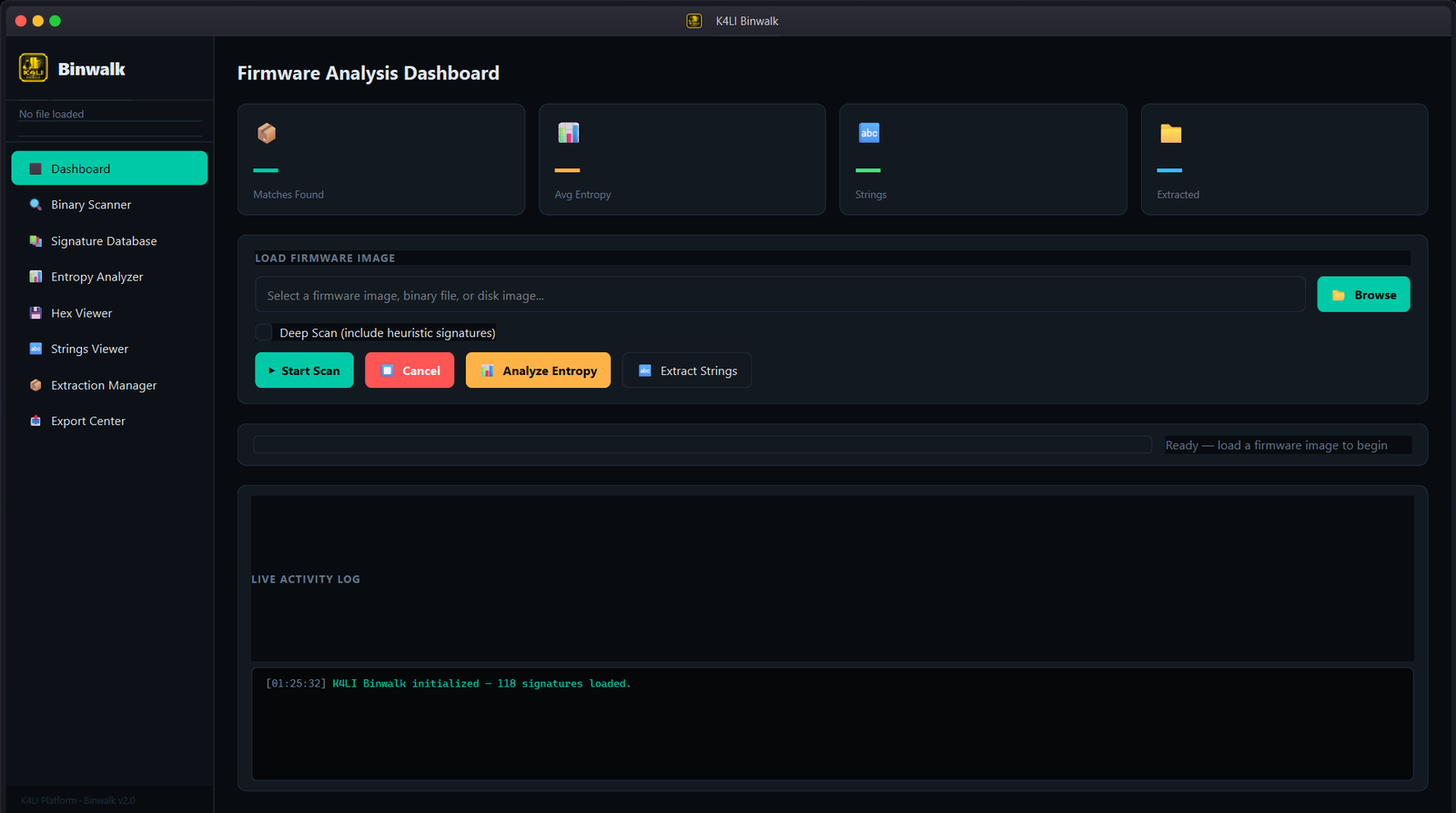Click the Extraction Manager box icon

point(35,385)
